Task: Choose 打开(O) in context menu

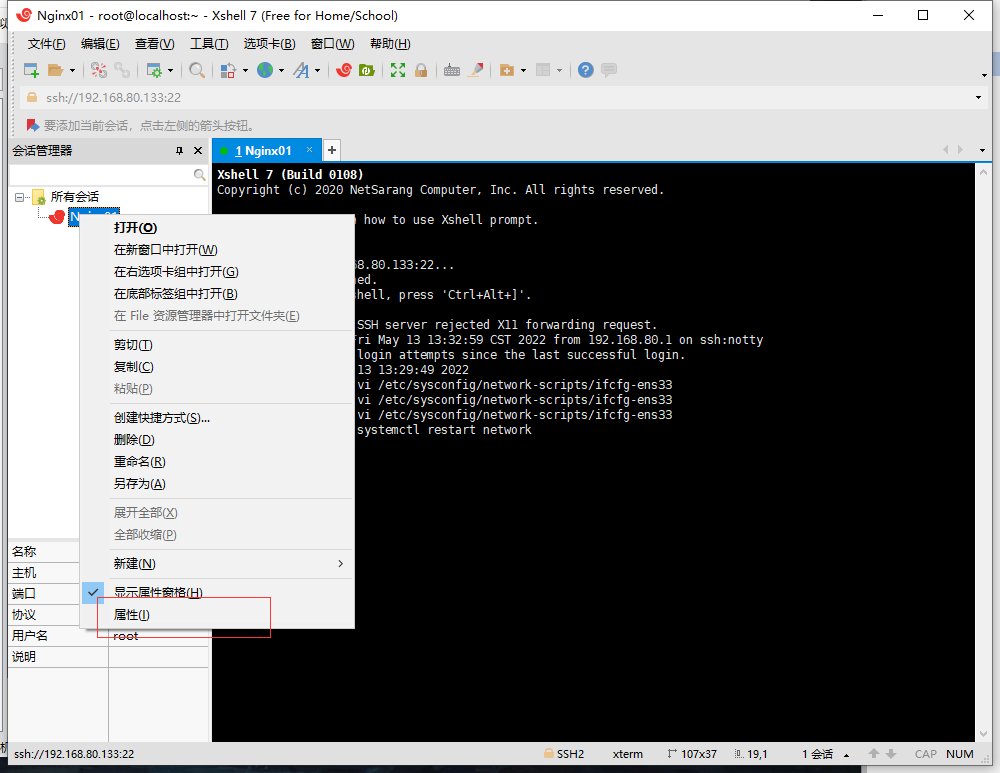Action: [217, 228]
